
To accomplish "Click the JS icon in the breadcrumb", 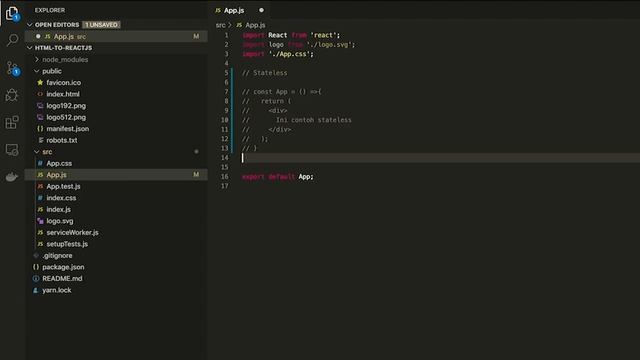I will (239, 25).
